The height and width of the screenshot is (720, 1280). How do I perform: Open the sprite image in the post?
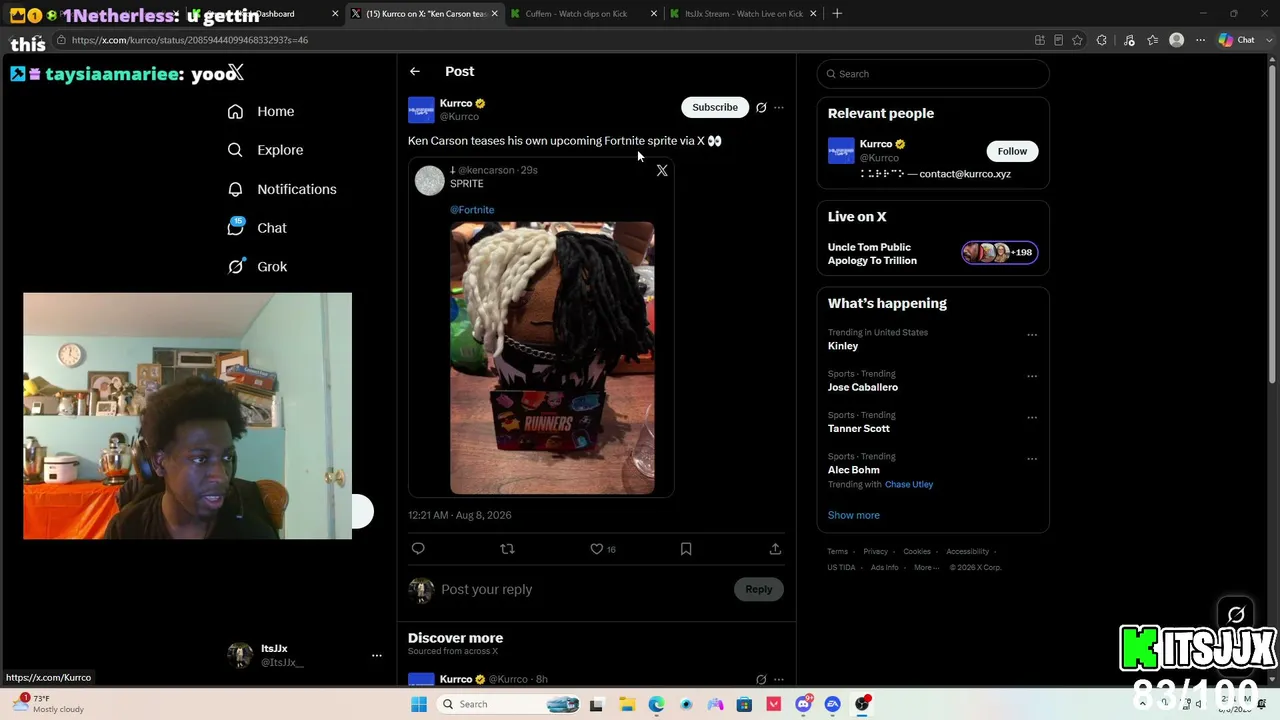pos(552,358)
